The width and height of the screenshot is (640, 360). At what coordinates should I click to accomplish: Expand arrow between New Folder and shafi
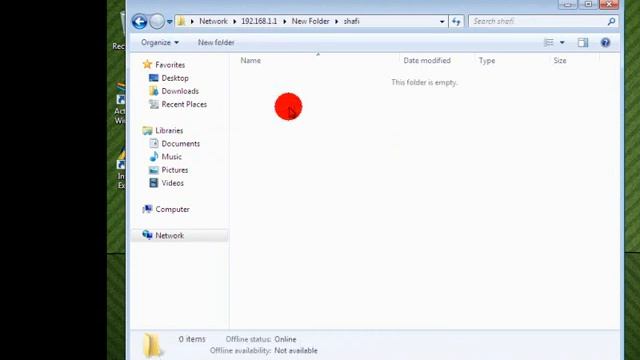337,22
